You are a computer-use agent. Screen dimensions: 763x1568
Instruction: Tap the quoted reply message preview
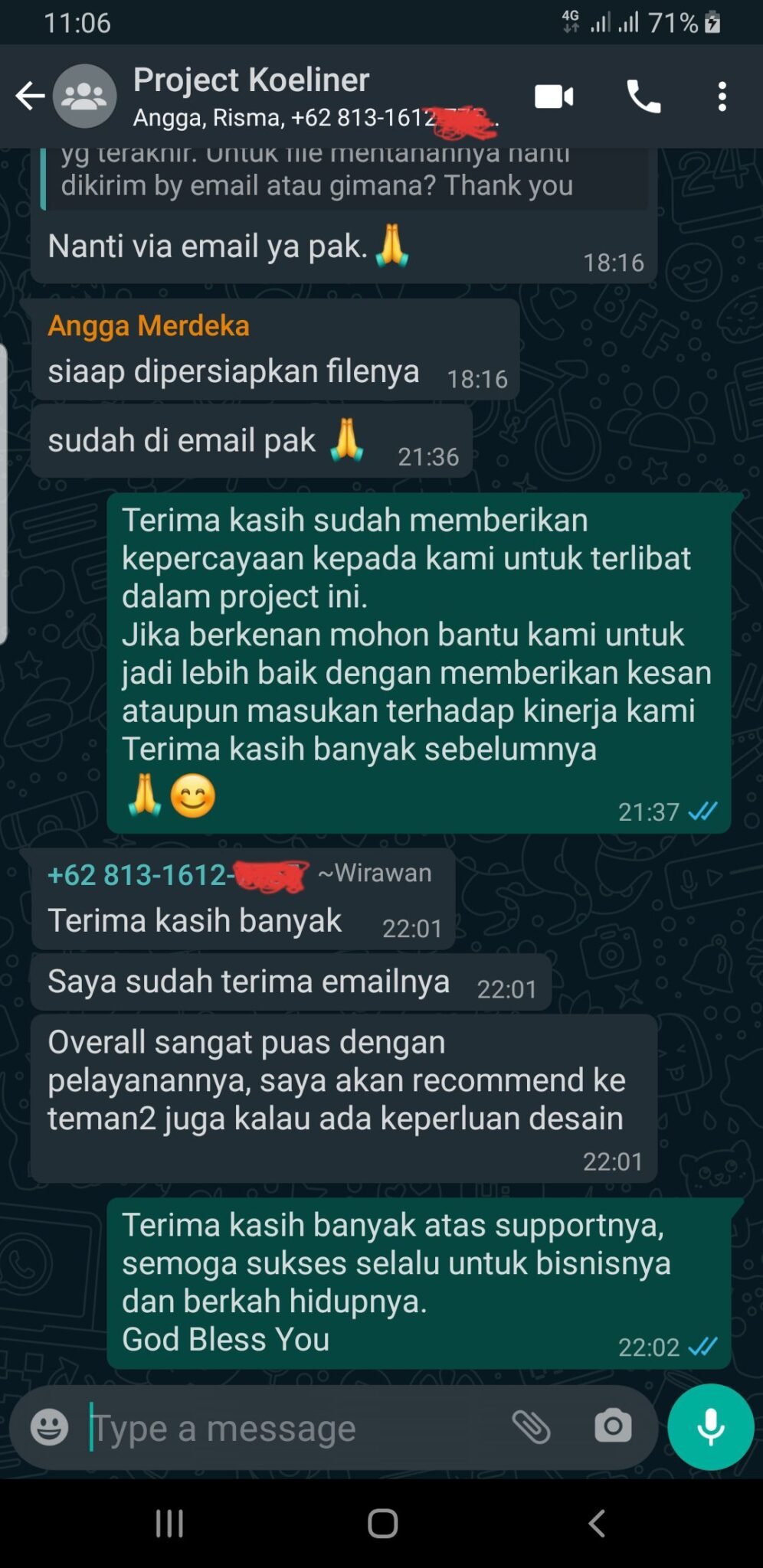344,178
